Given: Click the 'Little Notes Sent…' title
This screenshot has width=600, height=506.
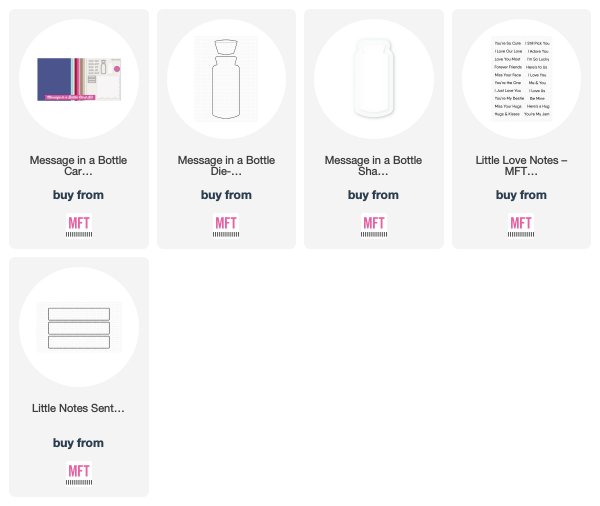Looking at the screenshot, I should [x=78, y=408].
